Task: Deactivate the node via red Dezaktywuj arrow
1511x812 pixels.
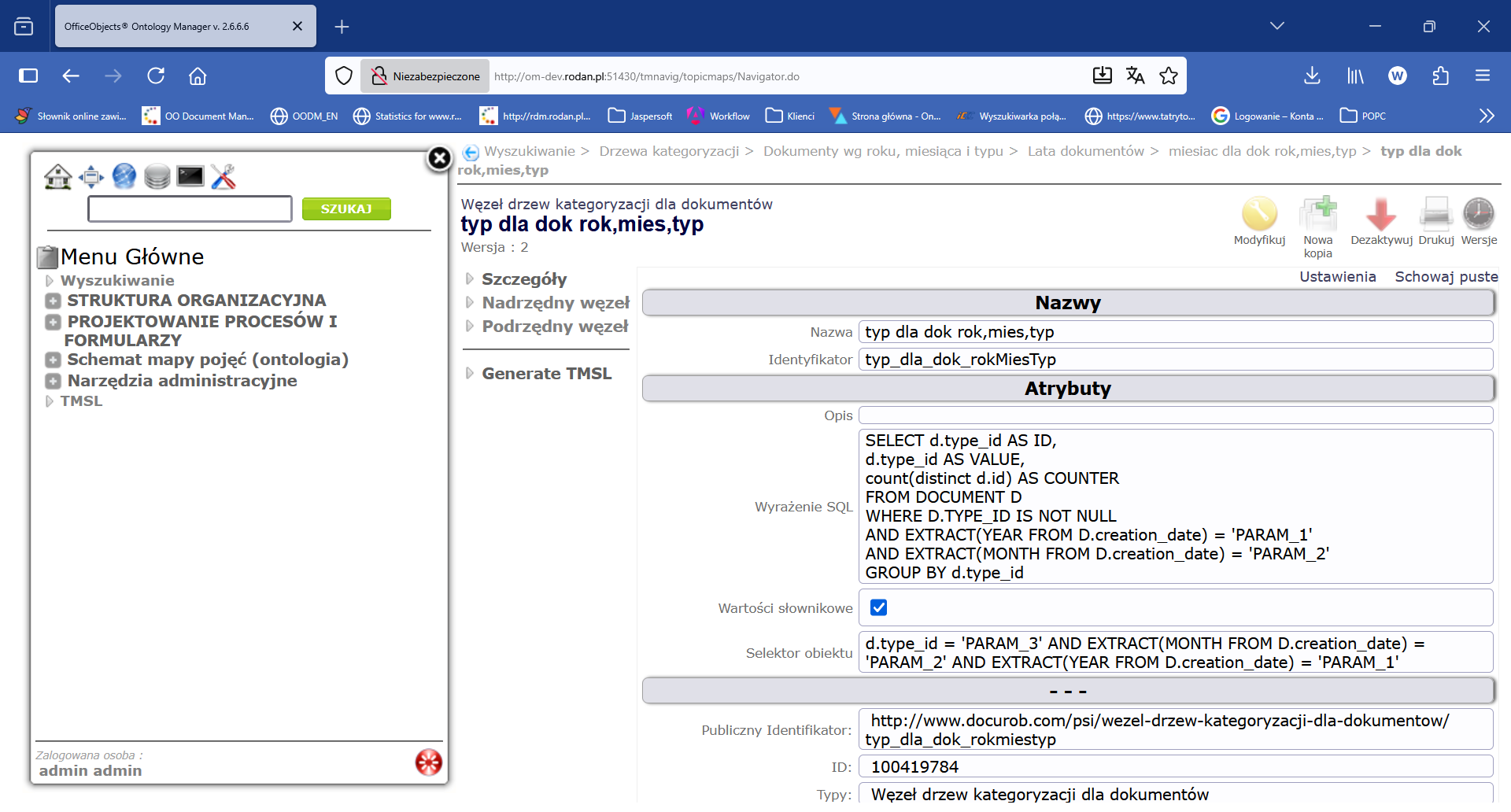Action: click(x=1380, y=214)
